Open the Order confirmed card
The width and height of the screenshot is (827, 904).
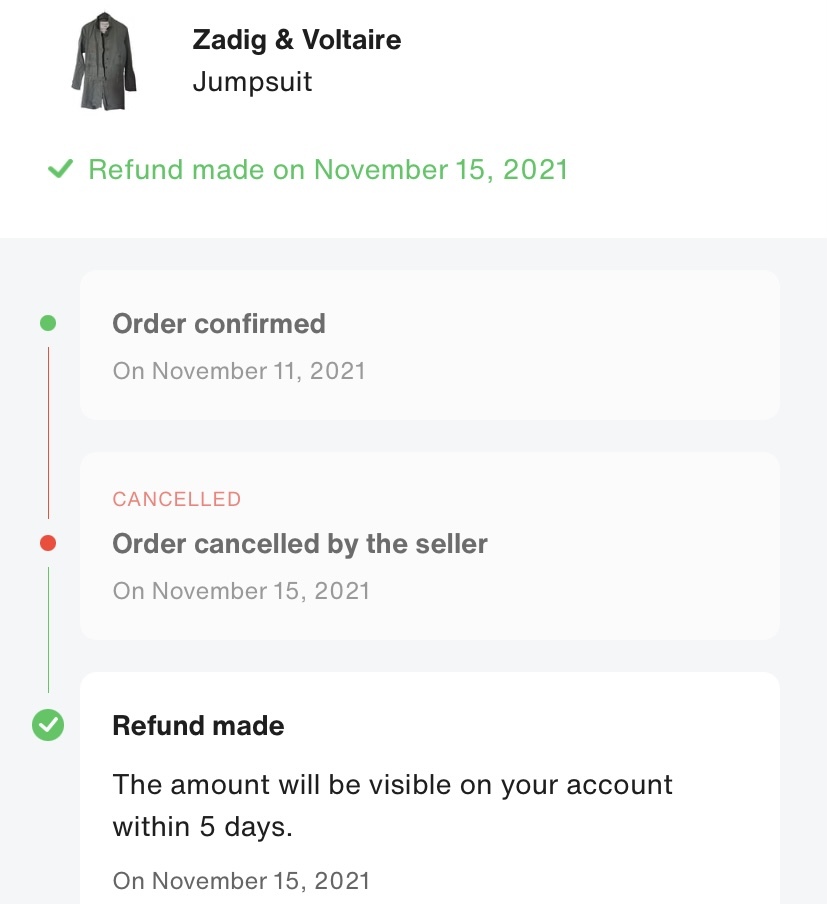430,345
